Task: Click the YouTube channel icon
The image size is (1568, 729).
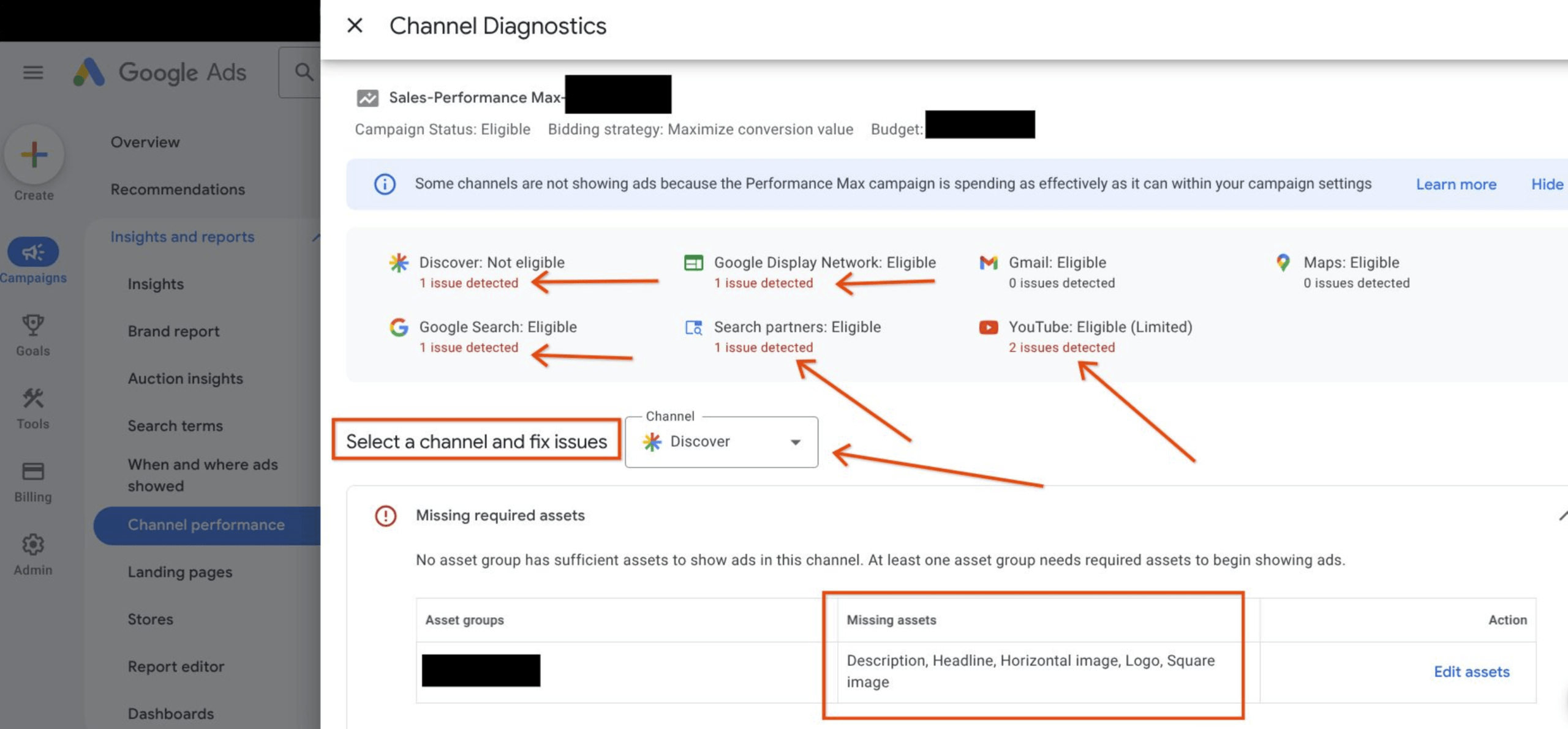Action: pos(989,327)
